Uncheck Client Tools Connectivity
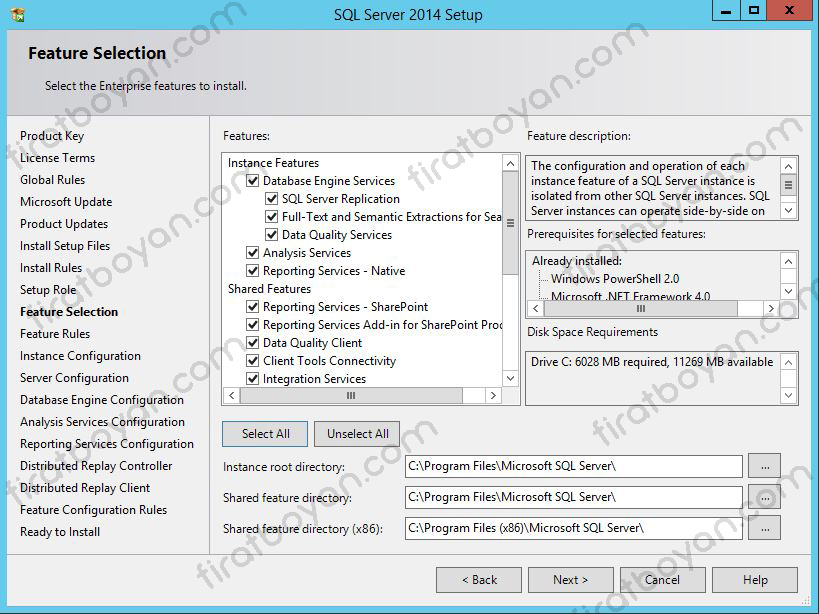Viewport: 819px width, 614px height. [x=253, y=361]
